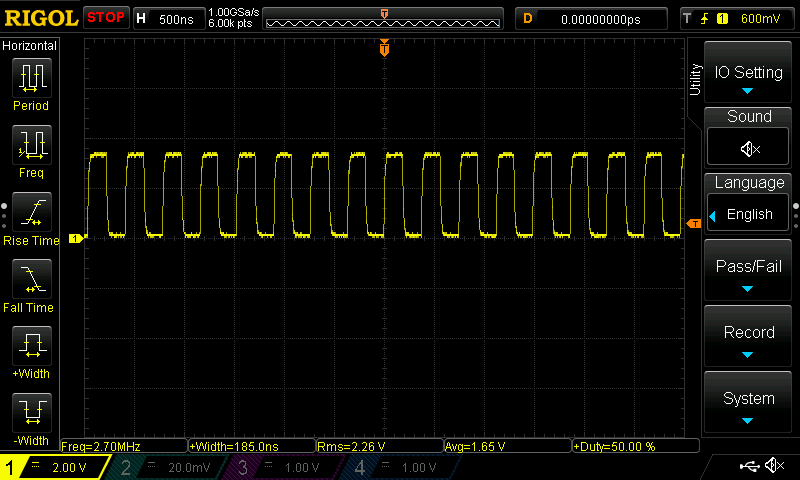Select channel 2 tab at 20.0mV
The height and width of the screenshot is (480, 800).
click(168, 467)
